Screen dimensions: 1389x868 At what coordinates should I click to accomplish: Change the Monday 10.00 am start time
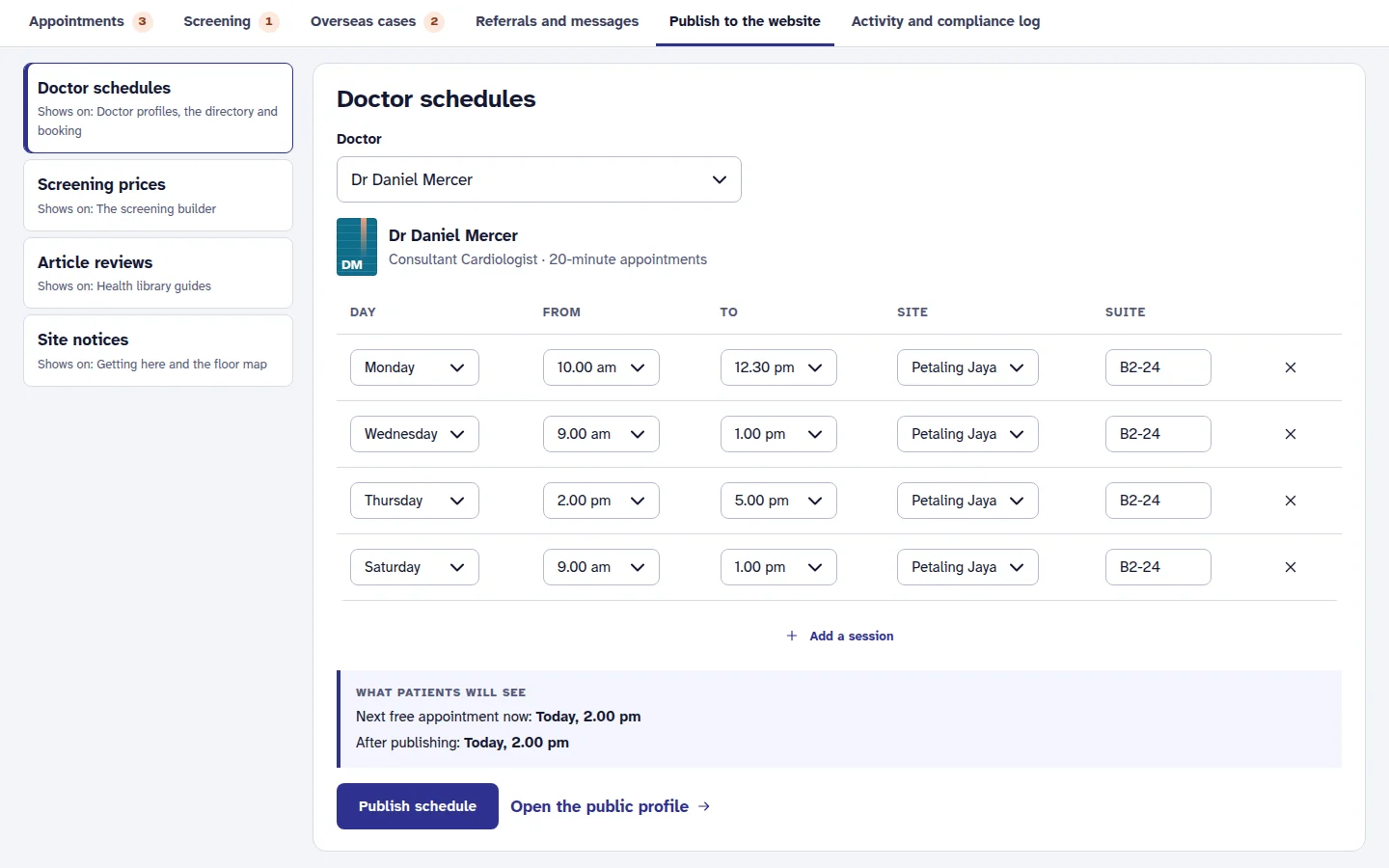point(601,367)
